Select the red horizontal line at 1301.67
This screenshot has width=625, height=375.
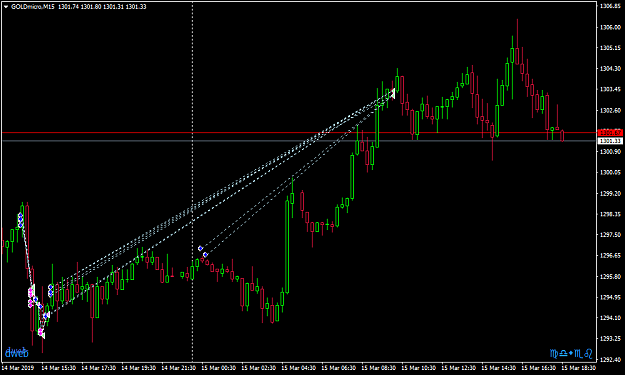coord(299,132)
